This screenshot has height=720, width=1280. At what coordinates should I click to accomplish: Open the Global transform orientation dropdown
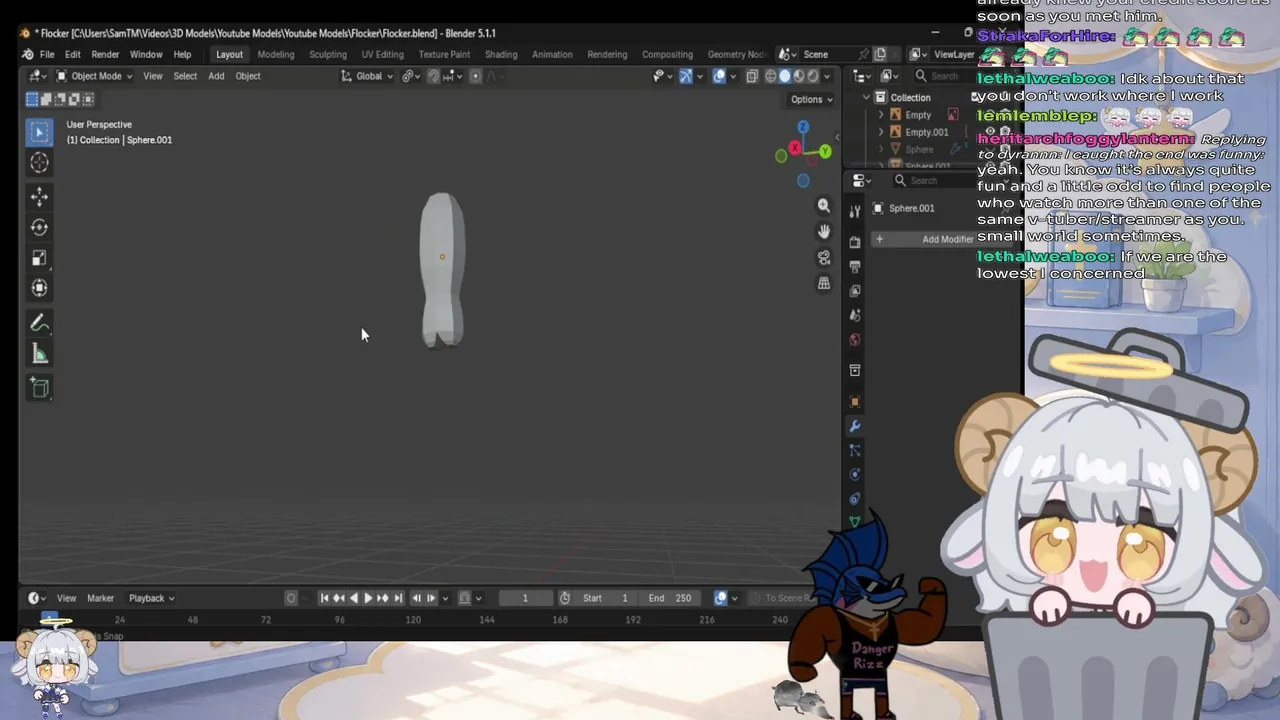pyautogui.click(x=368, y=76)
